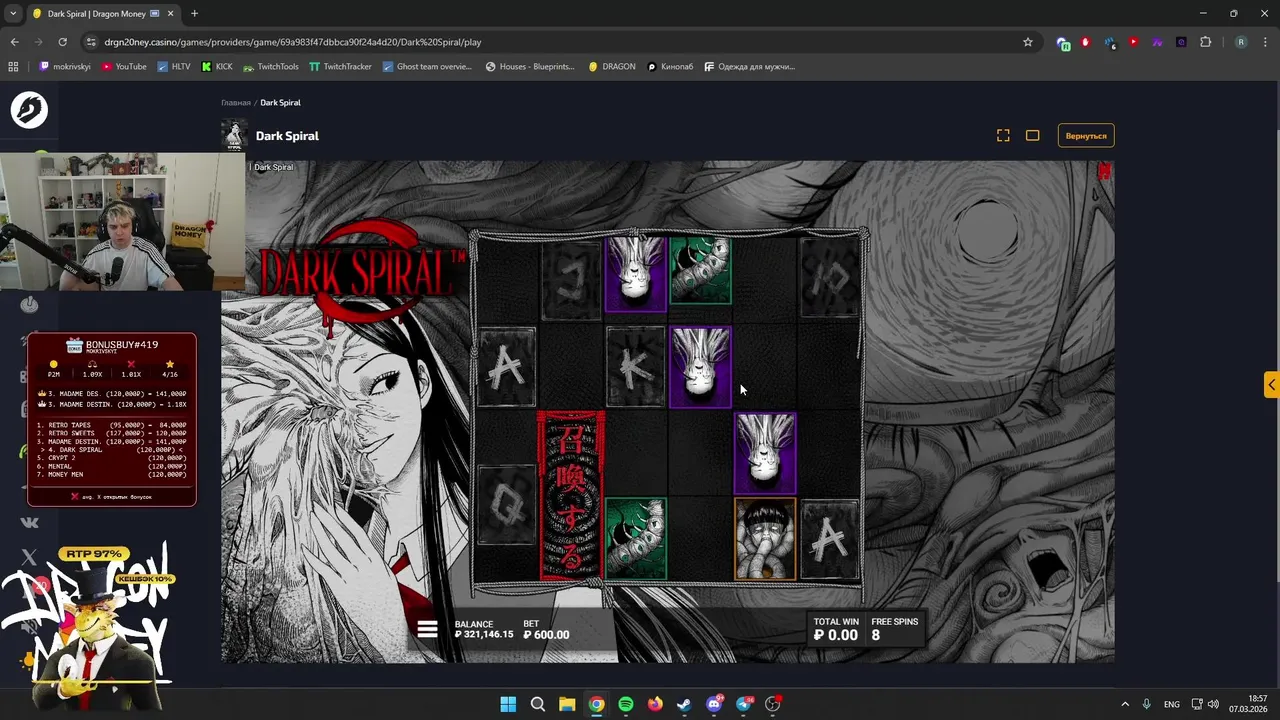
Task: Open the ENG language switcher
Action: click(x=1172, y=704)
